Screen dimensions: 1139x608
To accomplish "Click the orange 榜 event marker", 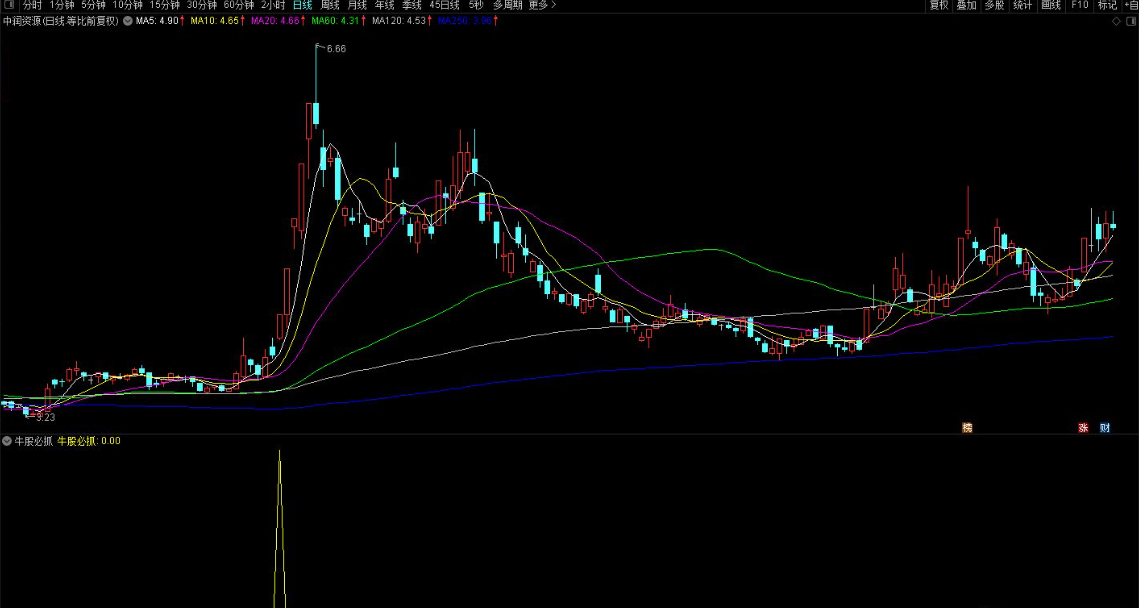I will point(967,428).
